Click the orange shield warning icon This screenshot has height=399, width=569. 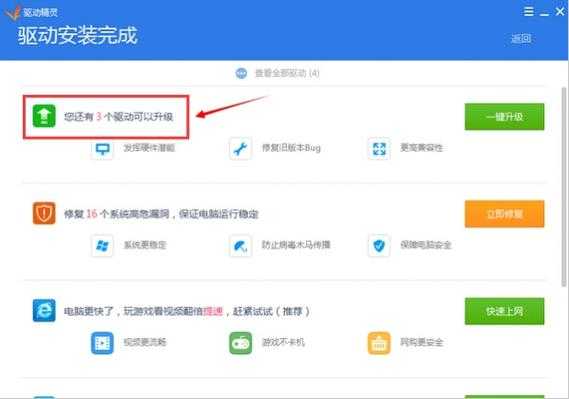[44, 213]
